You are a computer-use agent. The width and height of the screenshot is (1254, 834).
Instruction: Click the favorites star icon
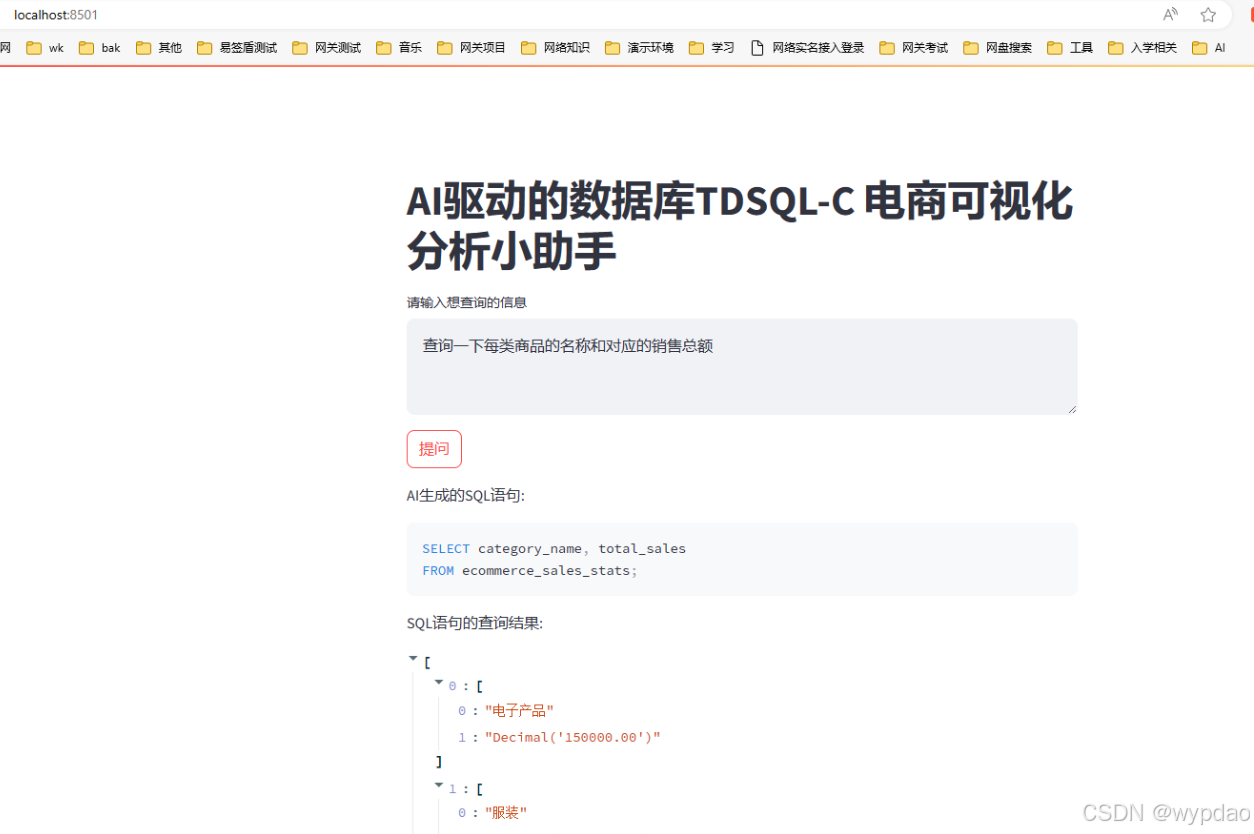(1208, 14)
